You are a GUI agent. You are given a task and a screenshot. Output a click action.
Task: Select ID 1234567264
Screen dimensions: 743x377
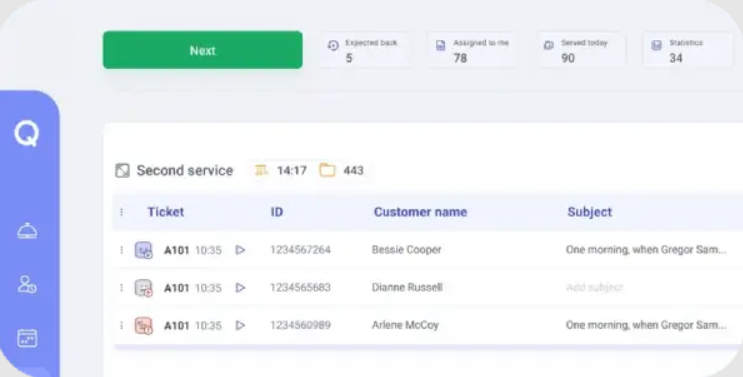point(300,250)
